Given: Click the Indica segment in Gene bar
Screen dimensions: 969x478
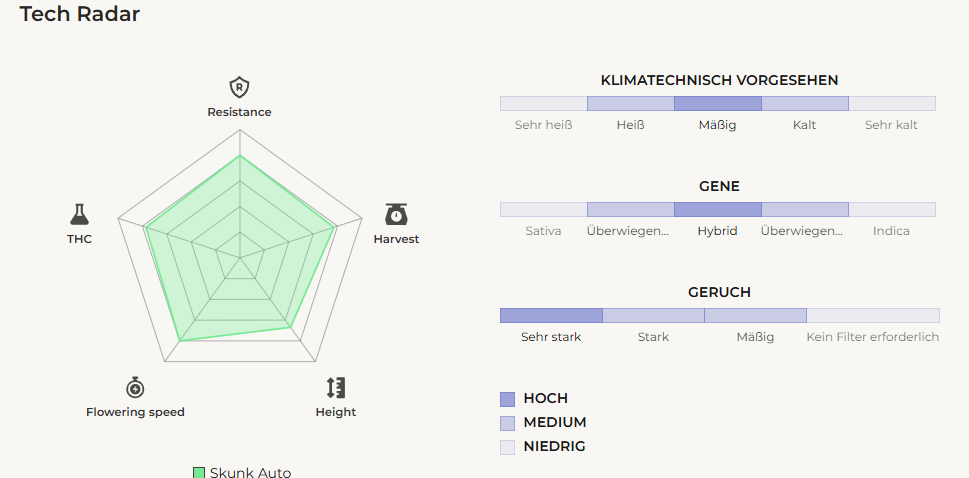Looking at the screenshot, I should click(x=891, y=210).
